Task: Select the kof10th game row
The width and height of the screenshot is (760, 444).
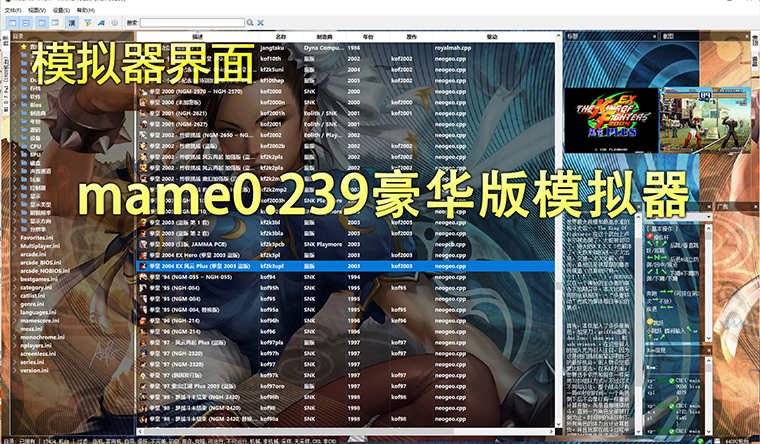Action: click(346, 59)
